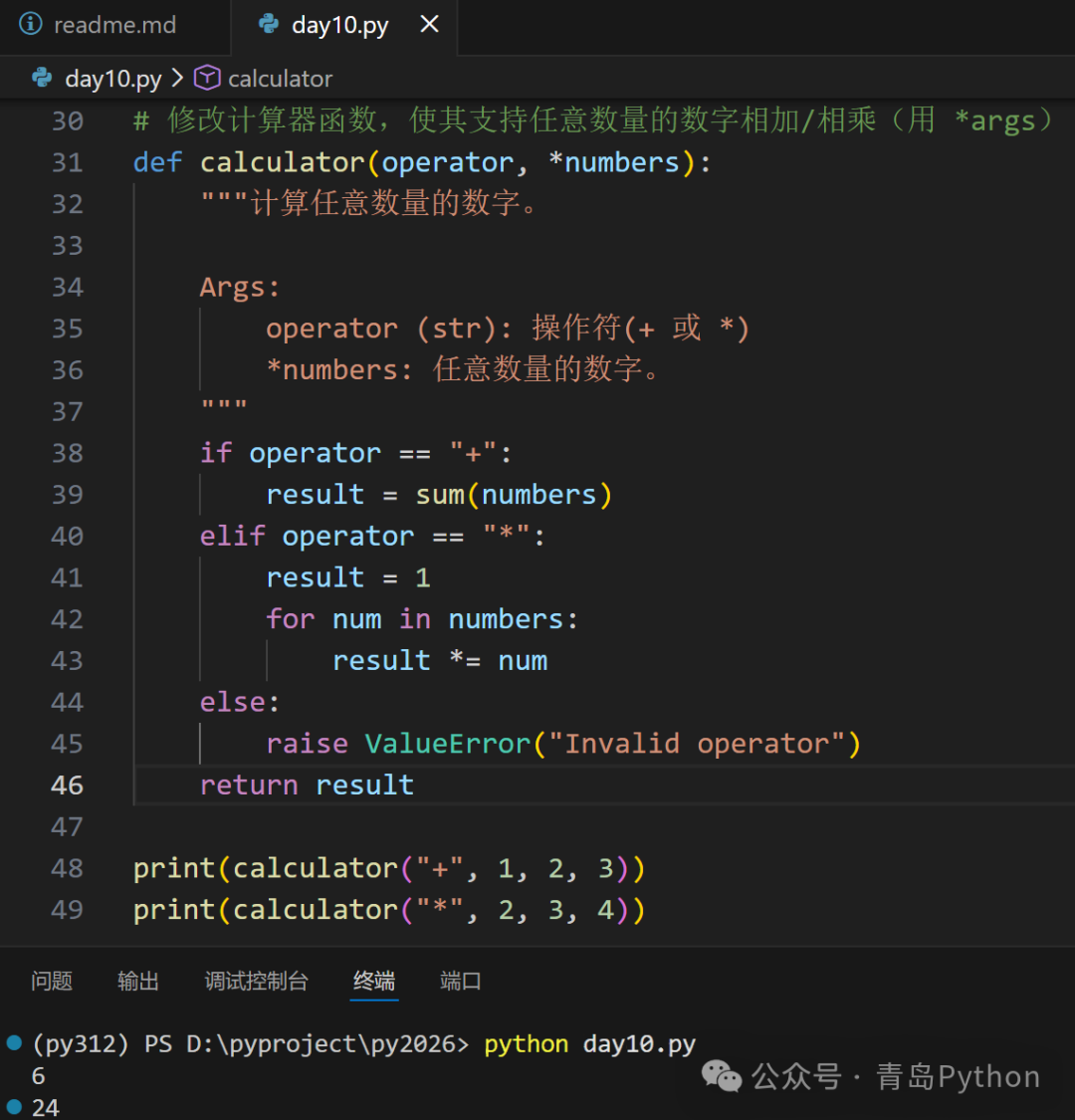Click the modified-file dot indicator on day10.py tab

(x=428, y=25)
